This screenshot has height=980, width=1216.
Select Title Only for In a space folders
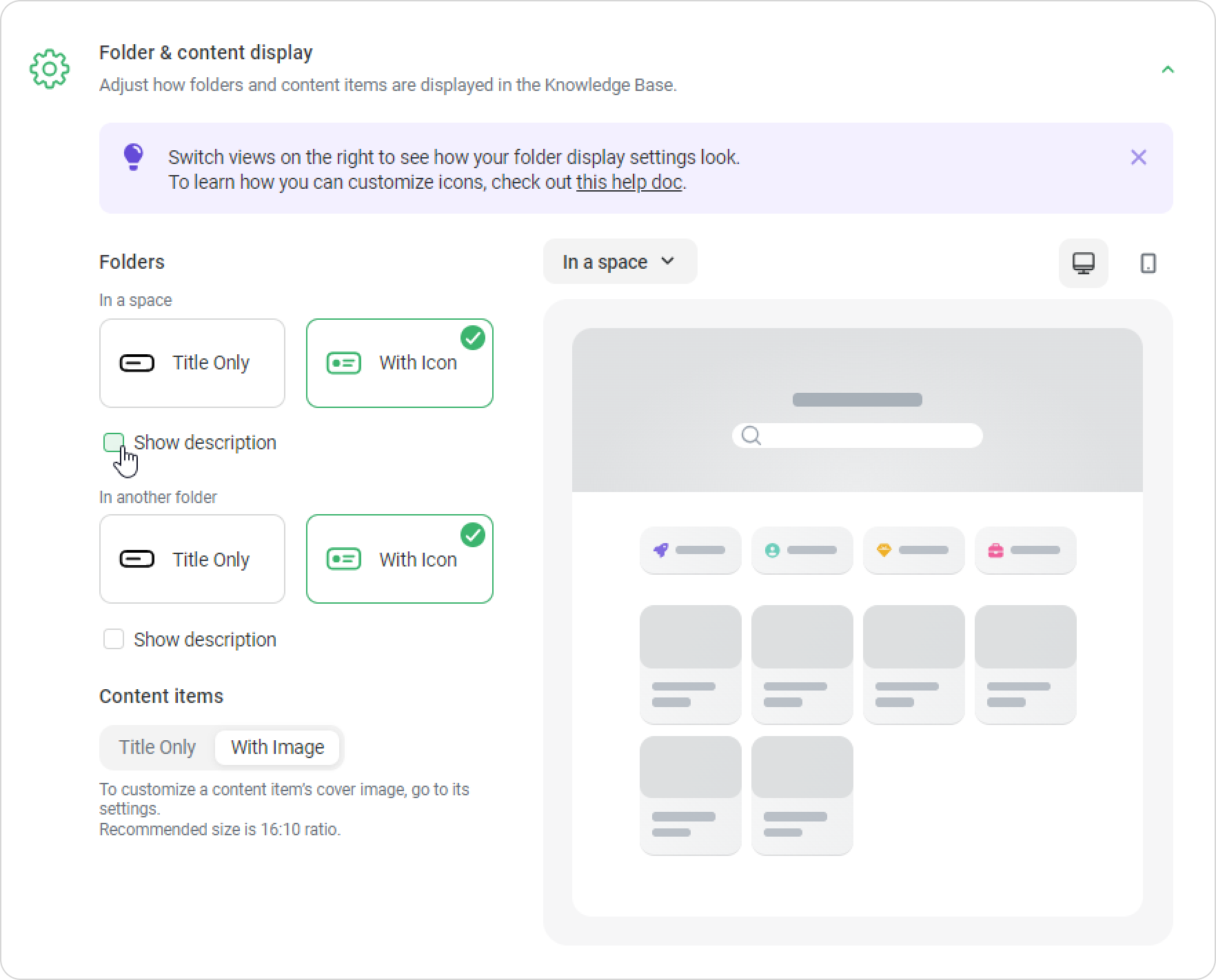(192, 363)
